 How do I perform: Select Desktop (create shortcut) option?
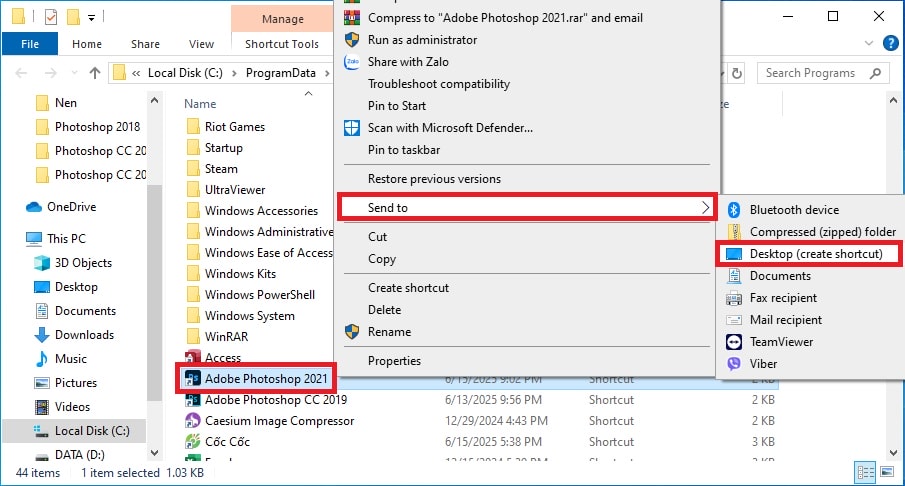coord(810,254)
